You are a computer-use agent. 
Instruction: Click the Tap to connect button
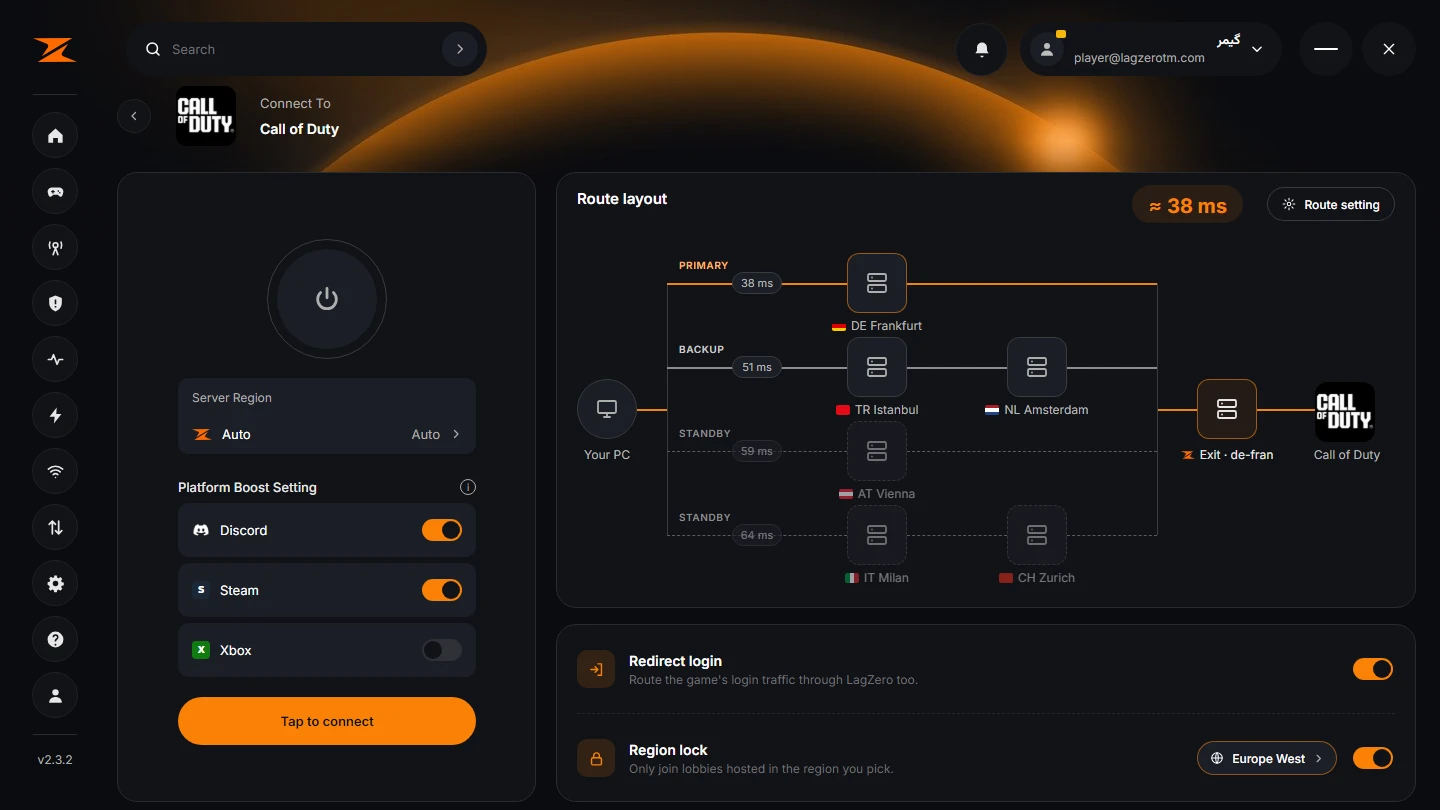(327, 721)
